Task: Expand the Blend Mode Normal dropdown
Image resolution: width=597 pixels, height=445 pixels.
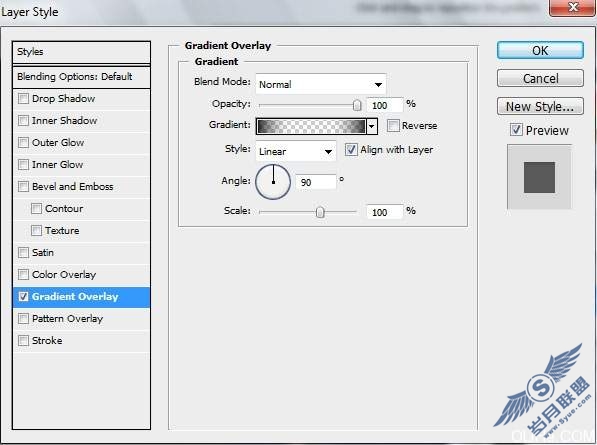Action: coord(321,84)
